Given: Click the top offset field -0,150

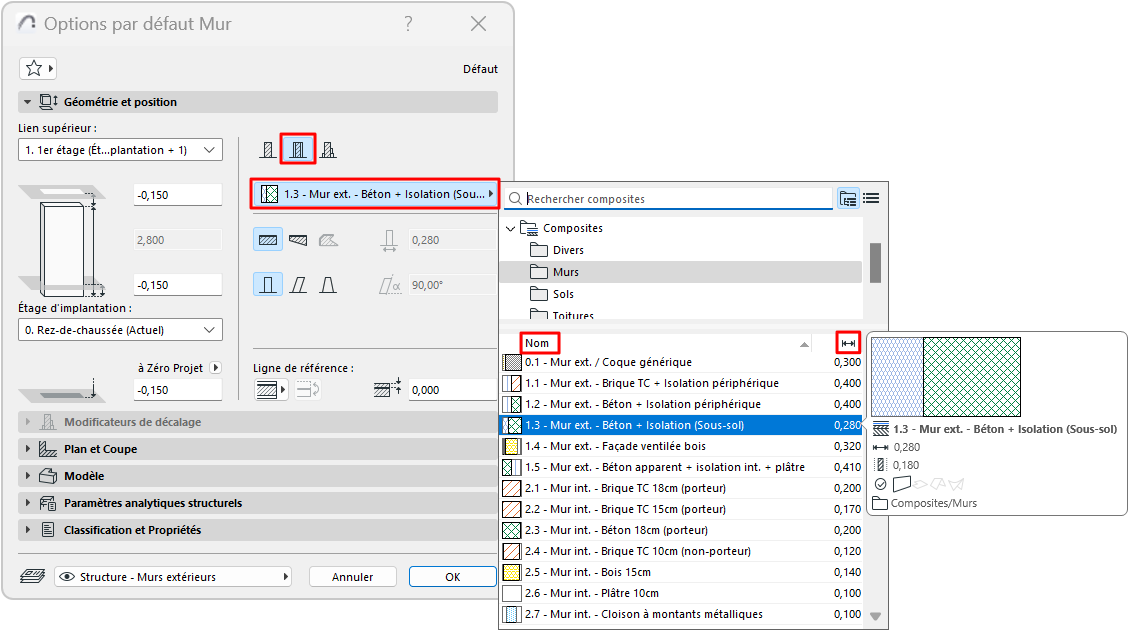Looking at the screenshot, I should coord(178,194).
